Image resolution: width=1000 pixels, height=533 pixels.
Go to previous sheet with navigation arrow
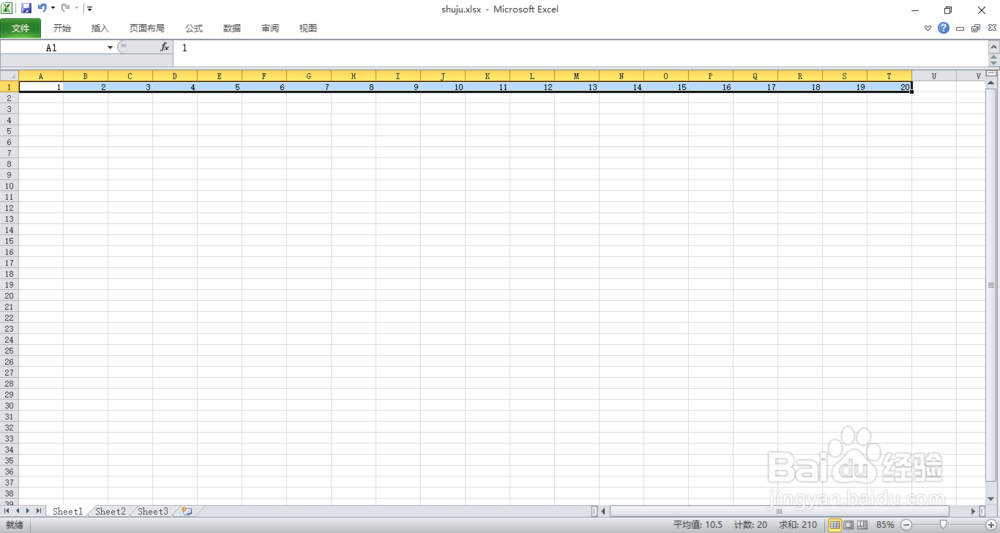click(17, 511)
